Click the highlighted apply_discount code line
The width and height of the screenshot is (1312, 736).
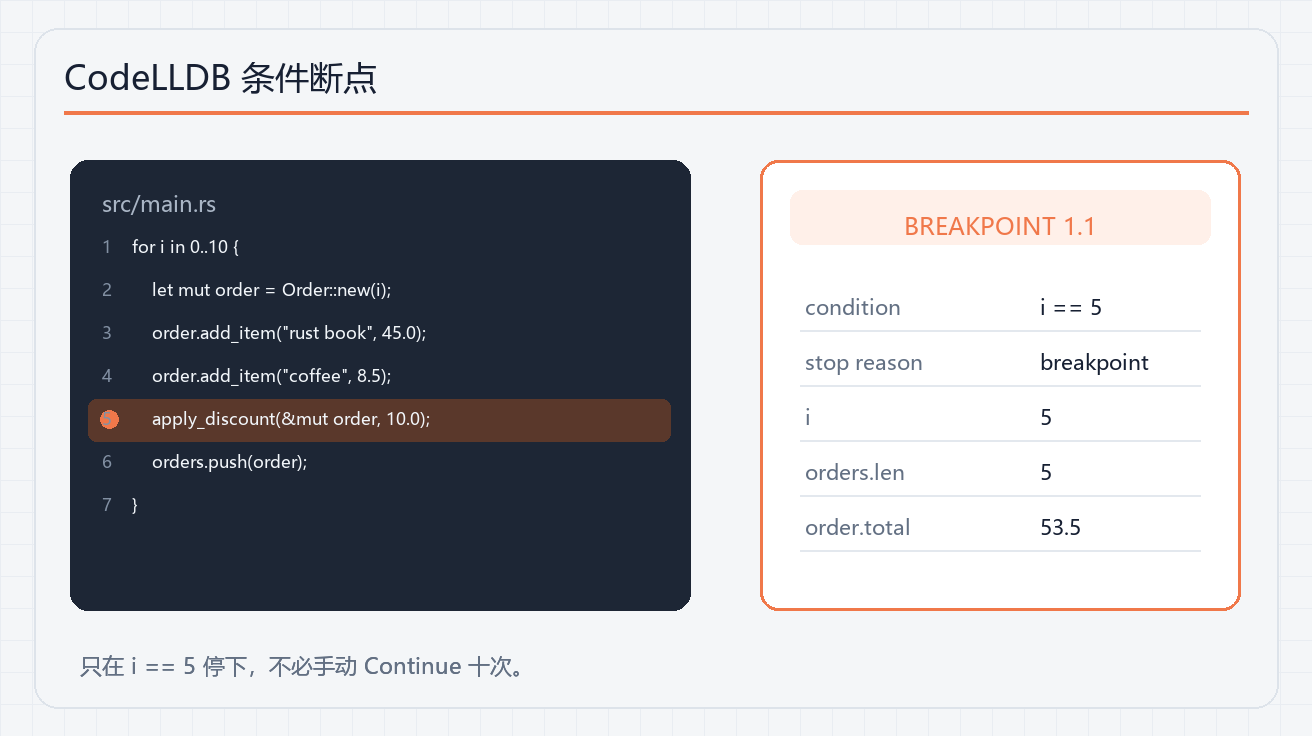pos(379,420)
